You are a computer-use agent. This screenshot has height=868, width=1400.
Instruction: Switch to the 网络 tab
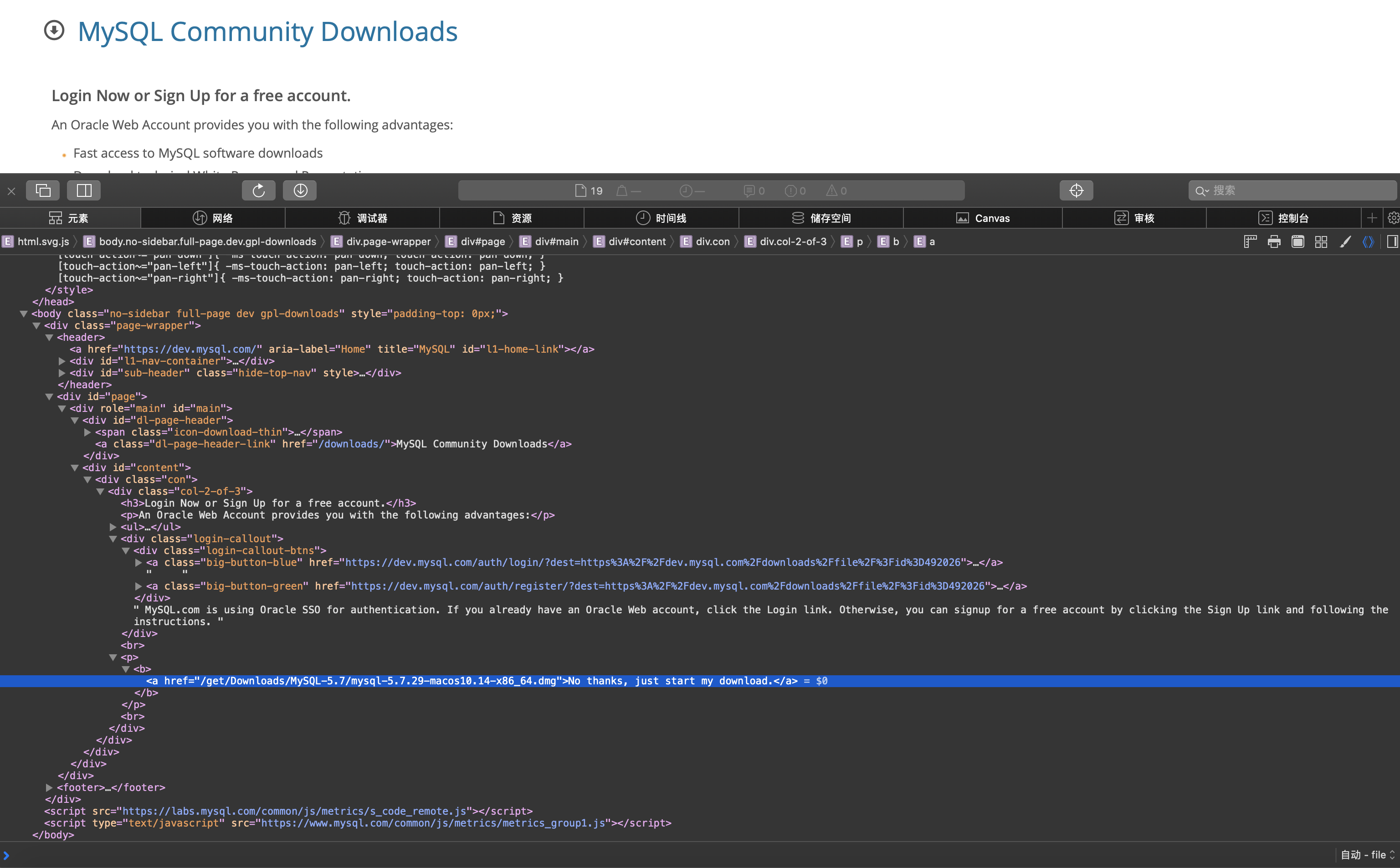point(213,218)
